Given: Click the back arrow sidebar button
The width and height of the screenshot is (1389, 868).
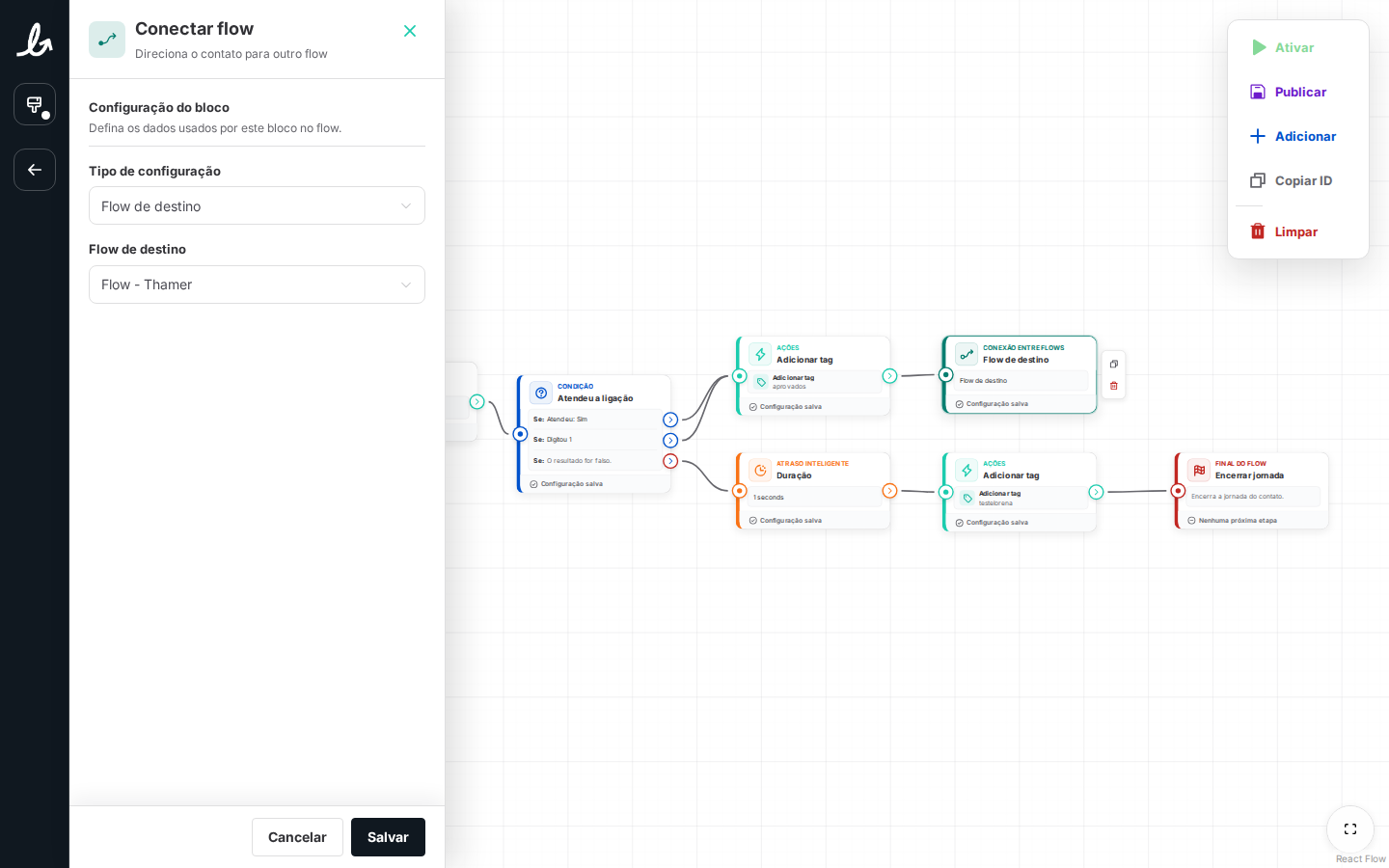Looking at the screenshot, I should pyautogui.click(x=35, y=170).
